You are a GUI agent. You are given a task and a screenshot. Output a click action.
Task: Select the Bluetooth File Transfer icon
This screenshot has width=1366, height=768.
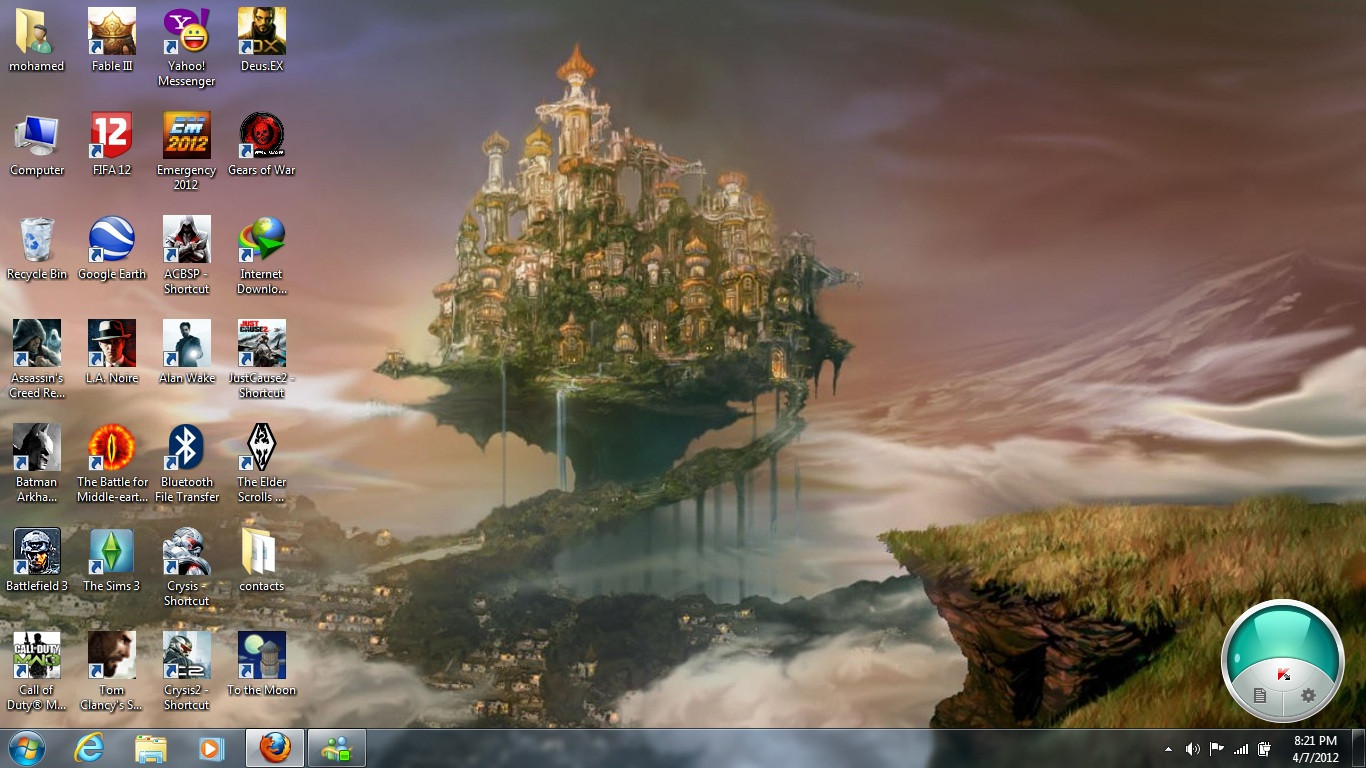coord(187,463)
